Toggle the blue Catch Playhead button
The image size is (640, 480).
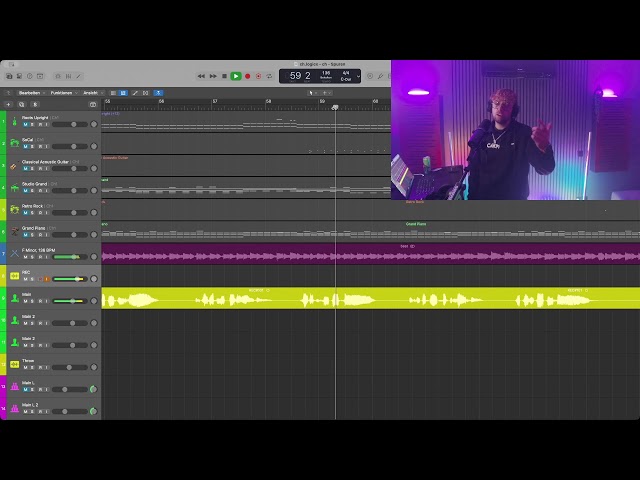pyautogui.click(x=158, y=93)
